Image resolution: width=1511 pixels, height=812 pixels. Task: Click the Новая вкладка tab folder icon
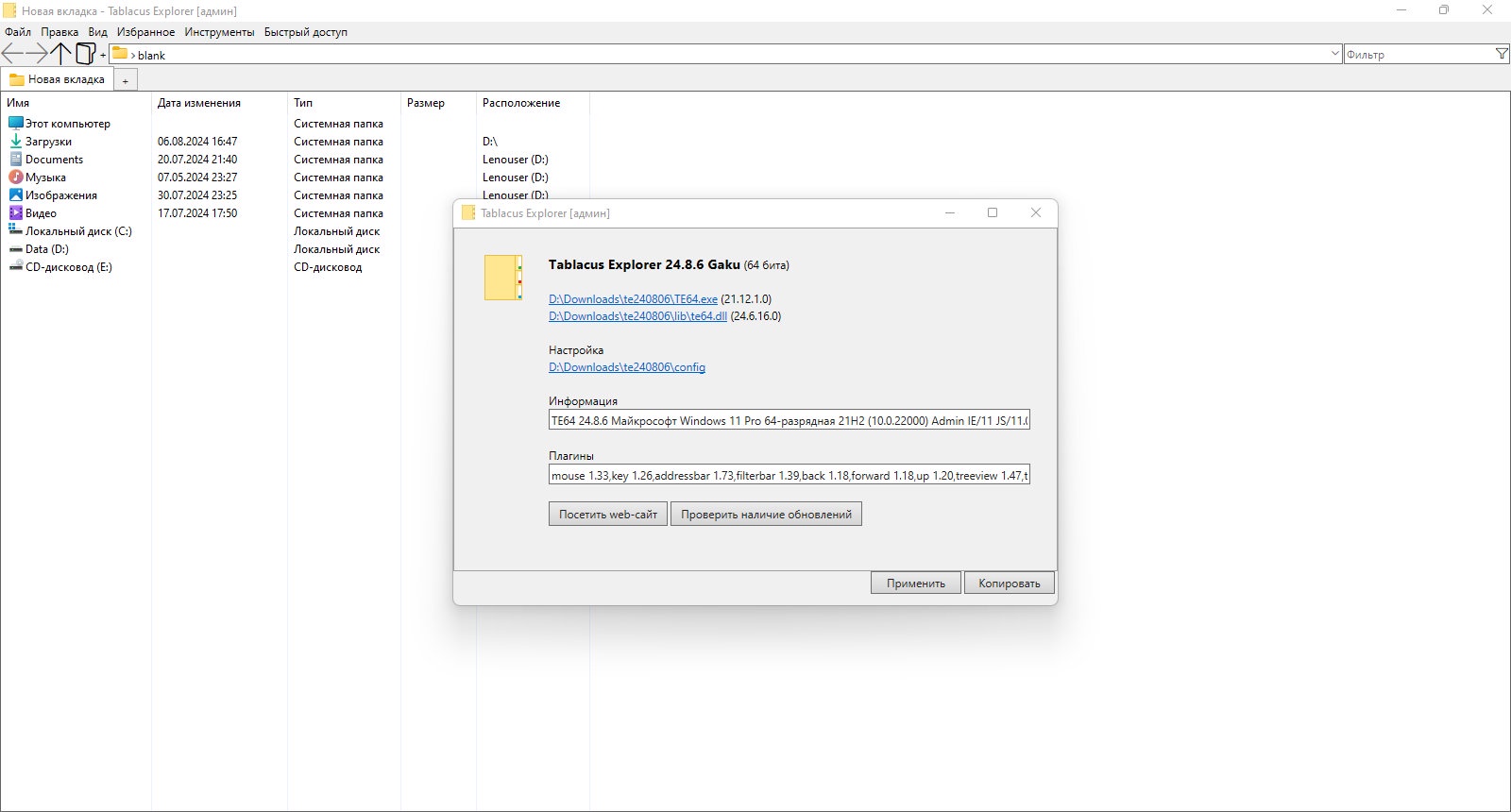(x=16, y=79)
